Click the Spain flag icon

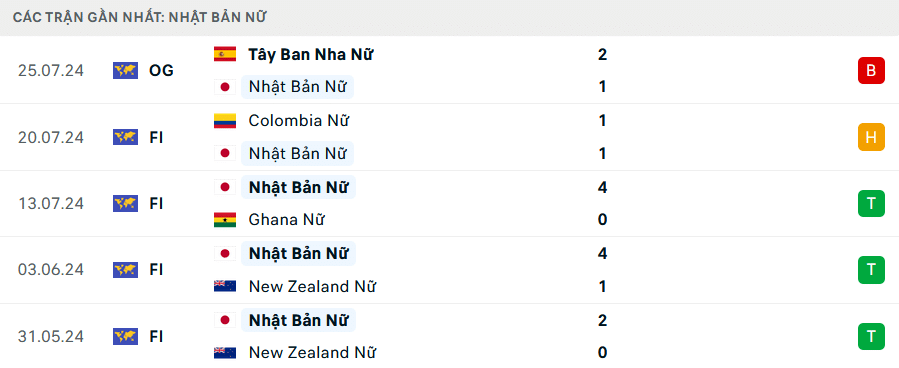[225, 54]
